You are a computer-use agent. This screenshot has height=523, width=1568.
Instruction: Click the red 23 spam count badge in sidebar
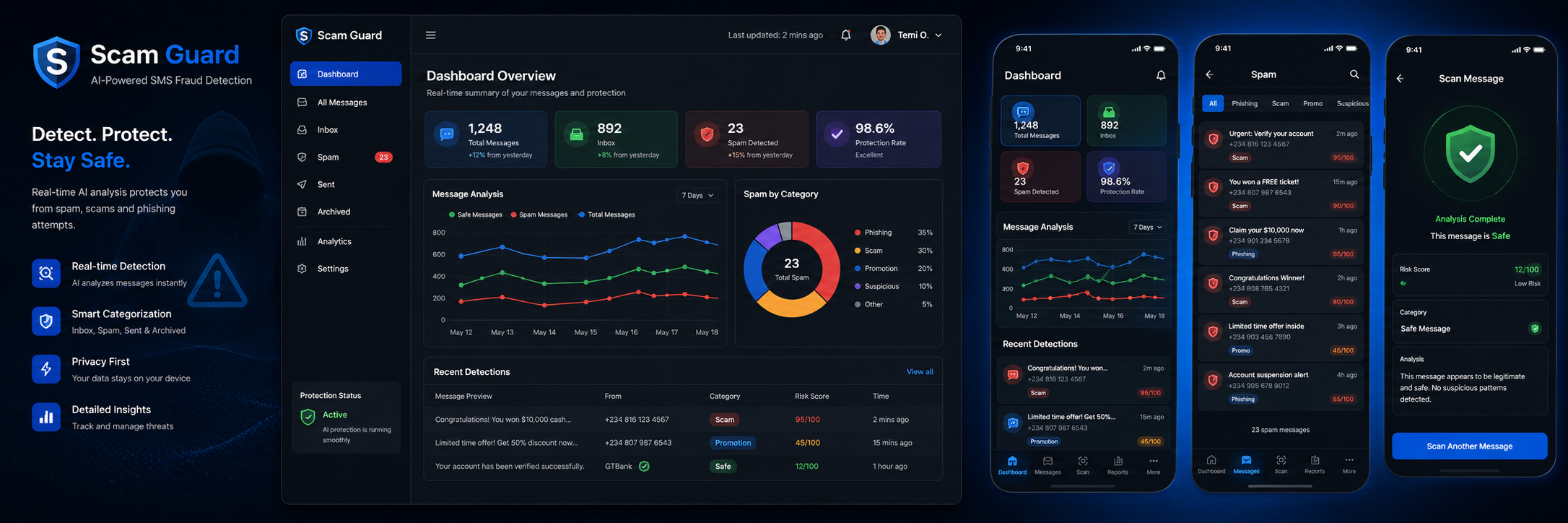pos(383,157)
